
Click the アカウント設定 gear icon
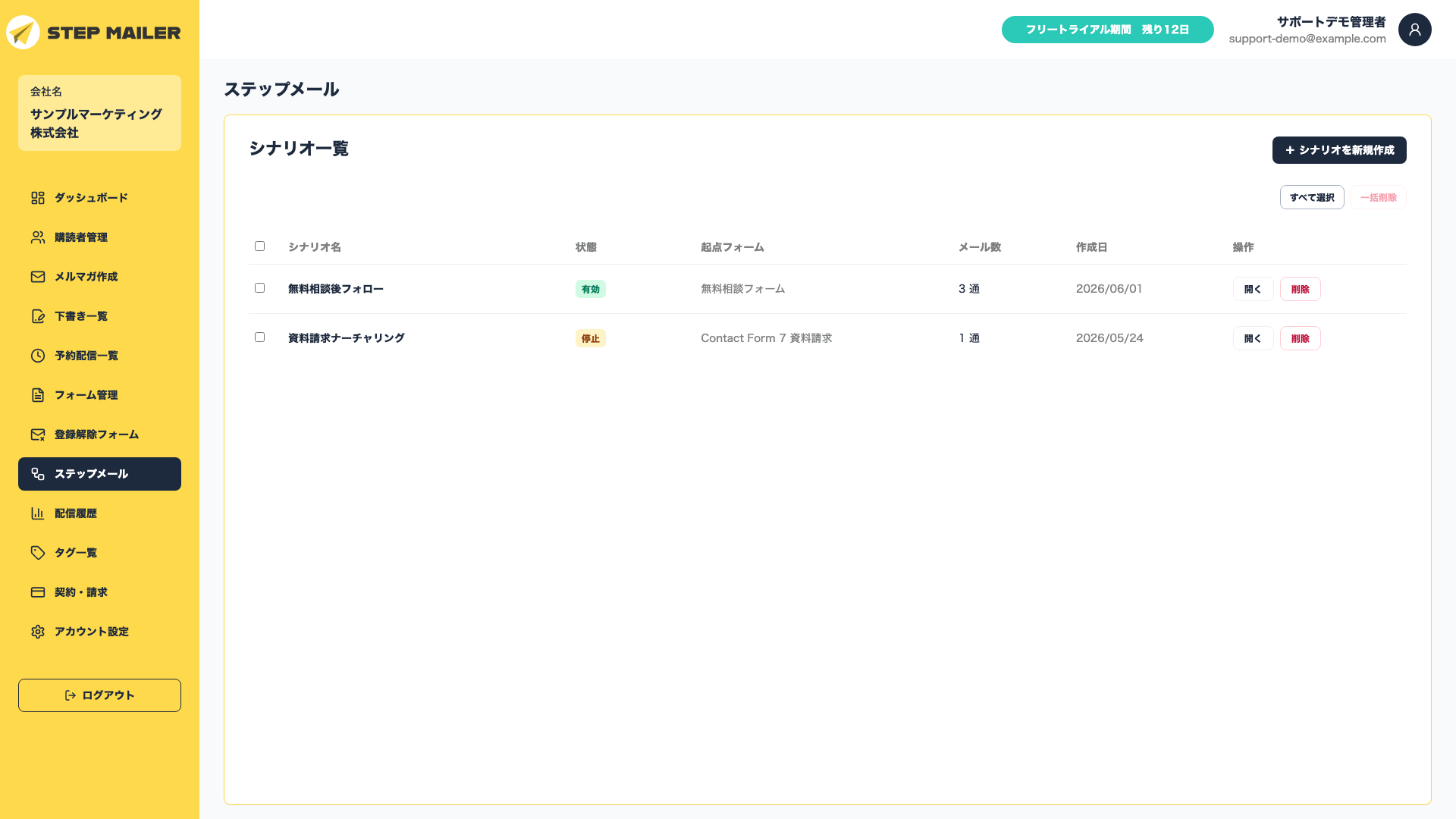click(x=38, y=632)
